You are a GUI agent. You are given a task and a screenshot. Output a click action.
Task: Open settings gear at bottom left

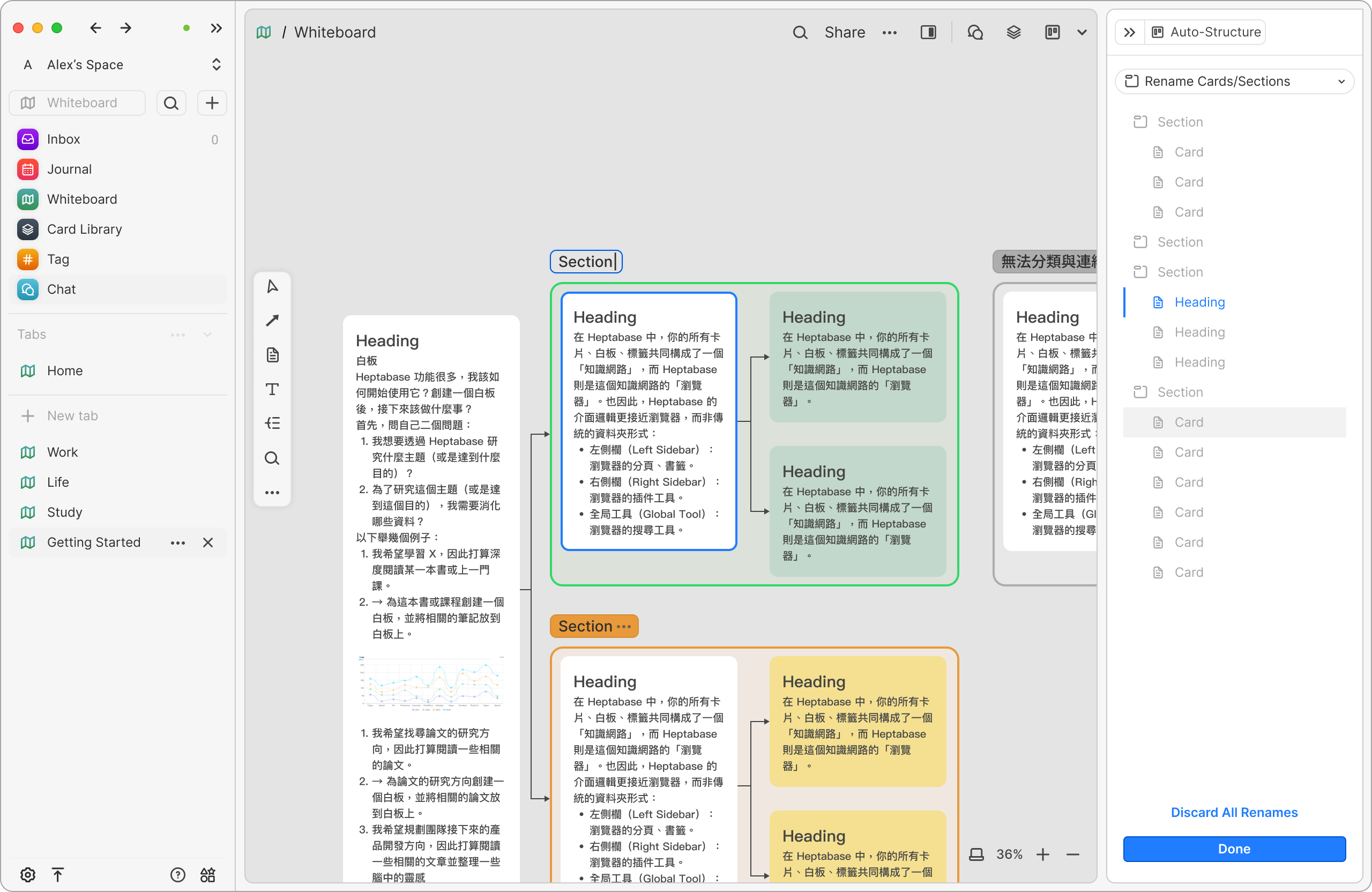point(28,875)
